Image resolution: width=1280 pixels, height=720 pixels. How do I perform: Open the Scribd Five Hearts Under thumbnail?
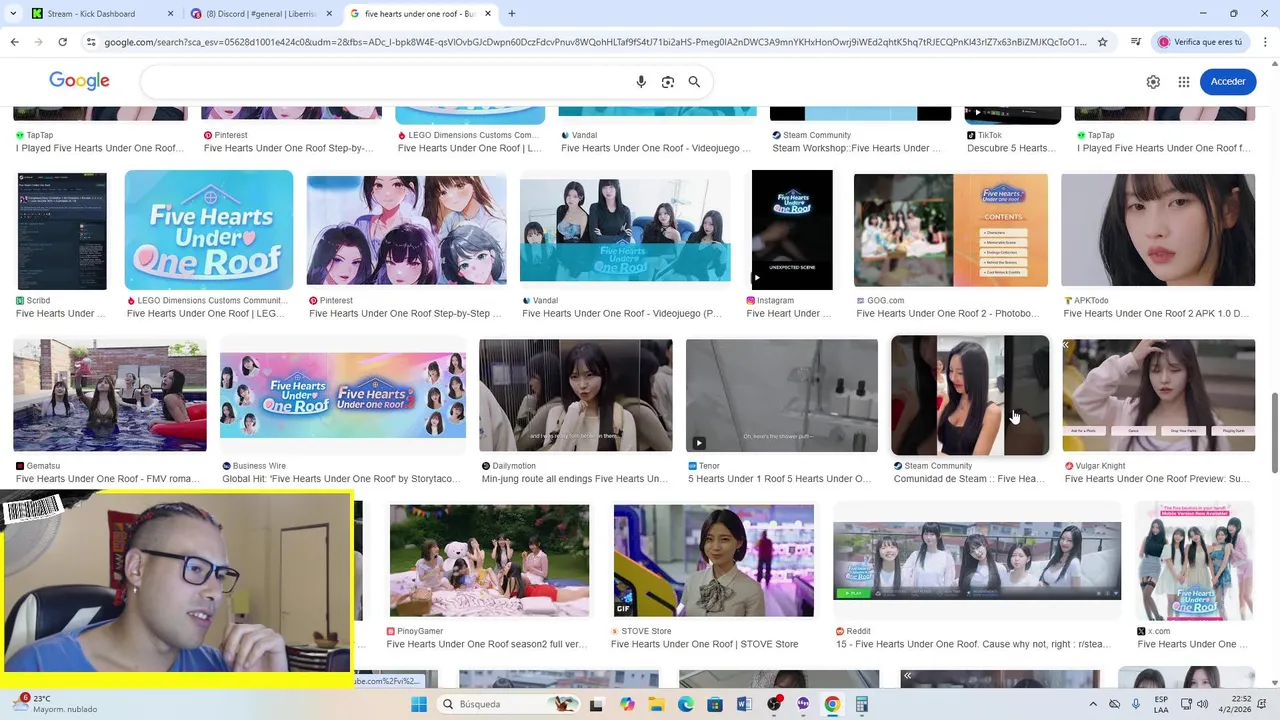pyautogui.click(x=62, y=231)
